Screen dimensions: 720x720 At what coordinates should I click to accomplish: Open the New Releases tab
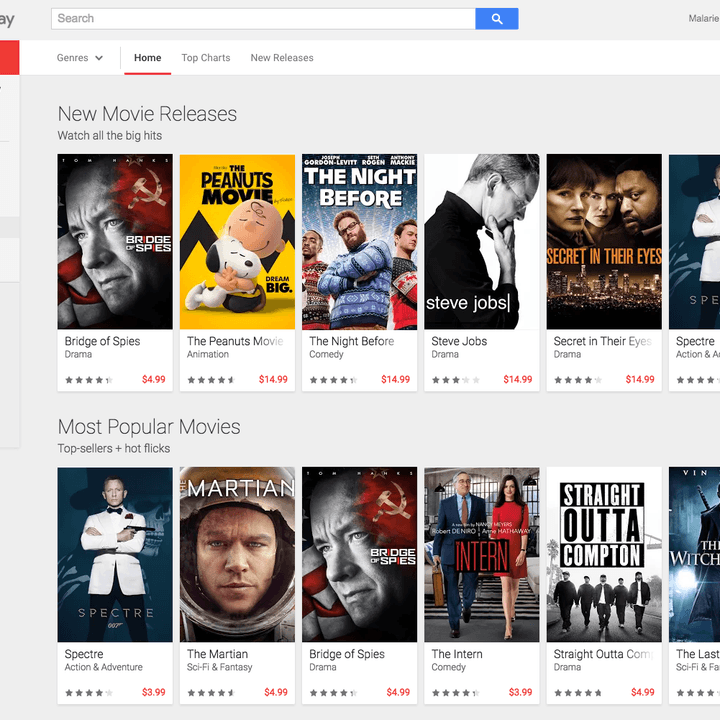coord(282,58)
